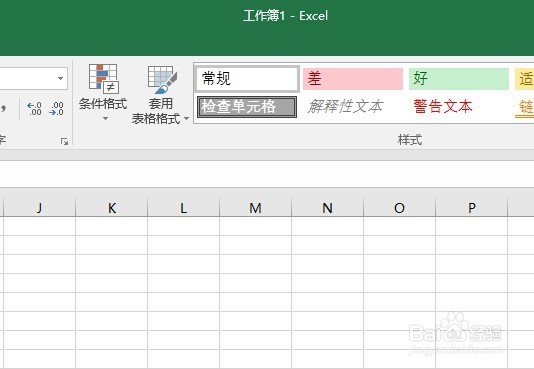Click the Format as Table (套用表格格式) icon
Image resolution: width=534 pixels, height=369 pixels.
162,80
